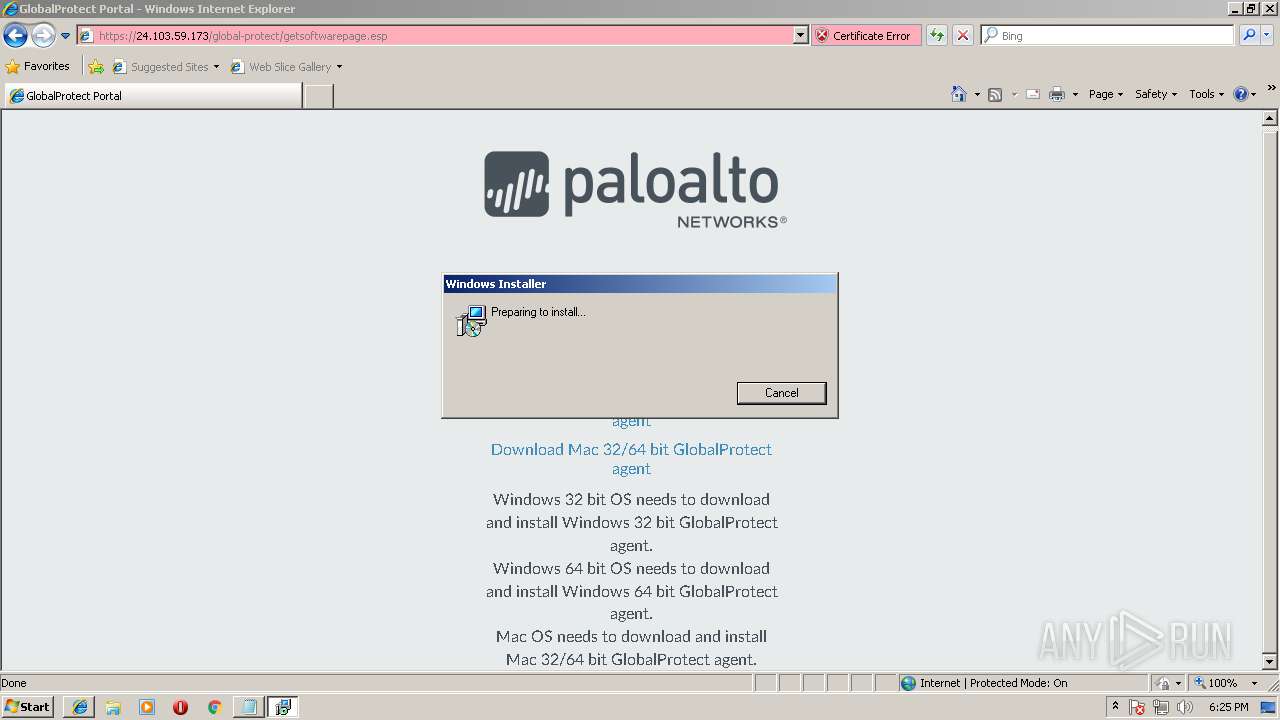Stop loading with the red X icon
Viewport: 1280px width, 720px height.
coord(963,35)
